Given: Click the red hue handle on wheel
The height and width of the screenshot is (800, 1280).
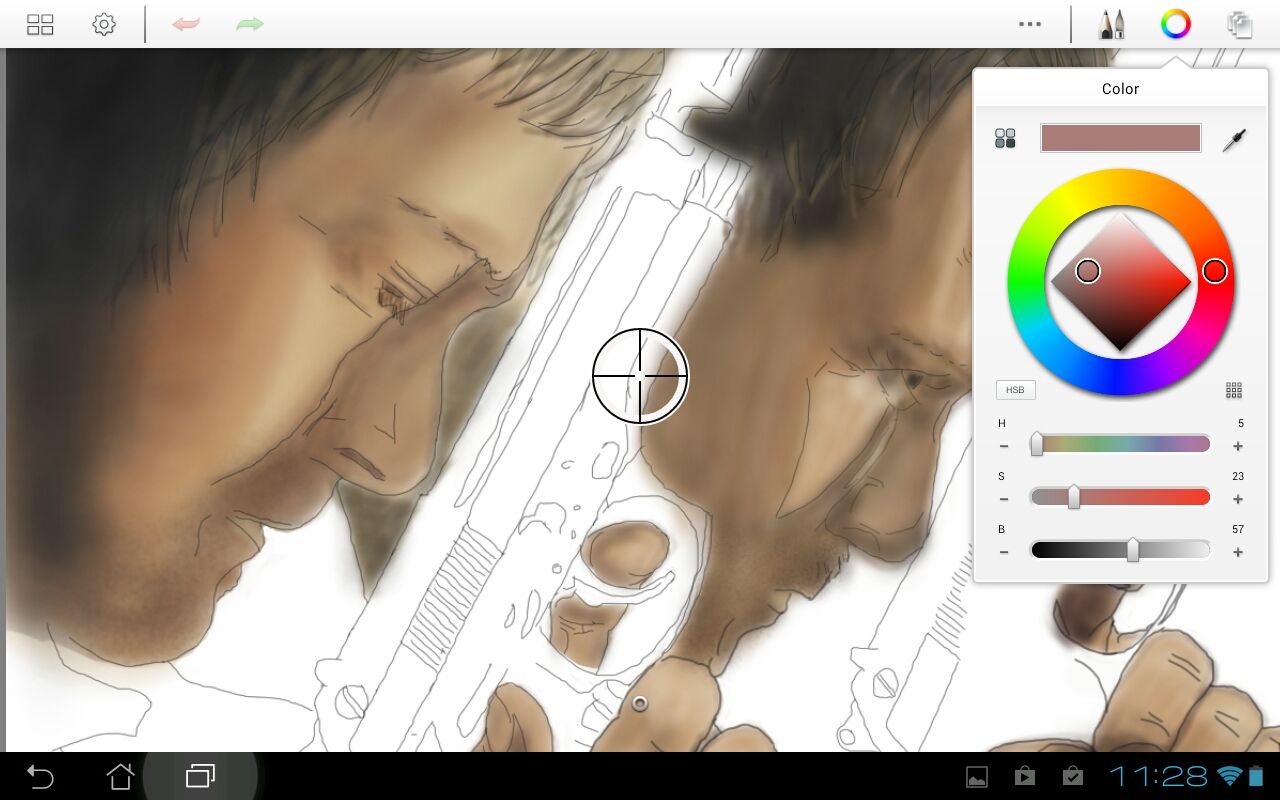Looking at the screenshot, I should 1215,271.
